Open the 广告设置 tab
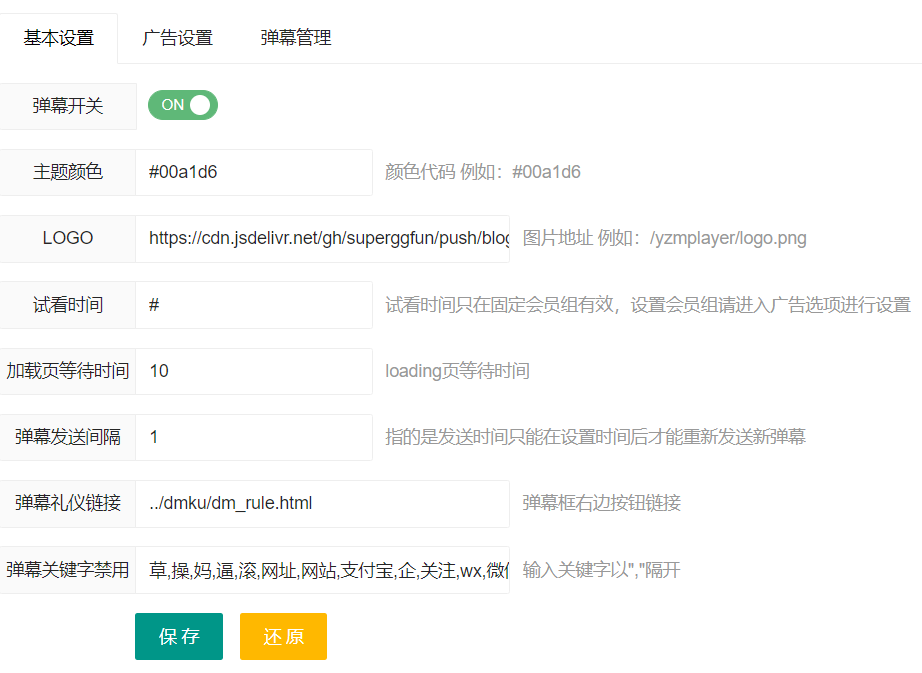The width and height of the screenshot is (922, 673). [177, 38]
